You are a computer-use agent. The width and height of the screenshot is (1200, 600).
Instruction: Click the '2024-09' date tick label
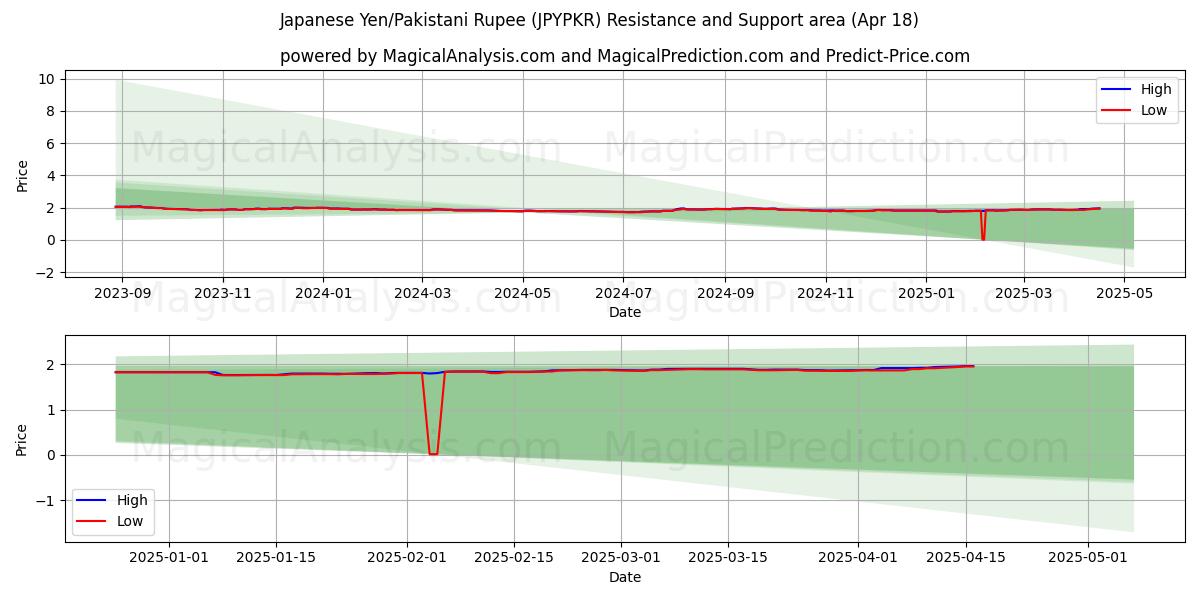(x=725, y=295)
